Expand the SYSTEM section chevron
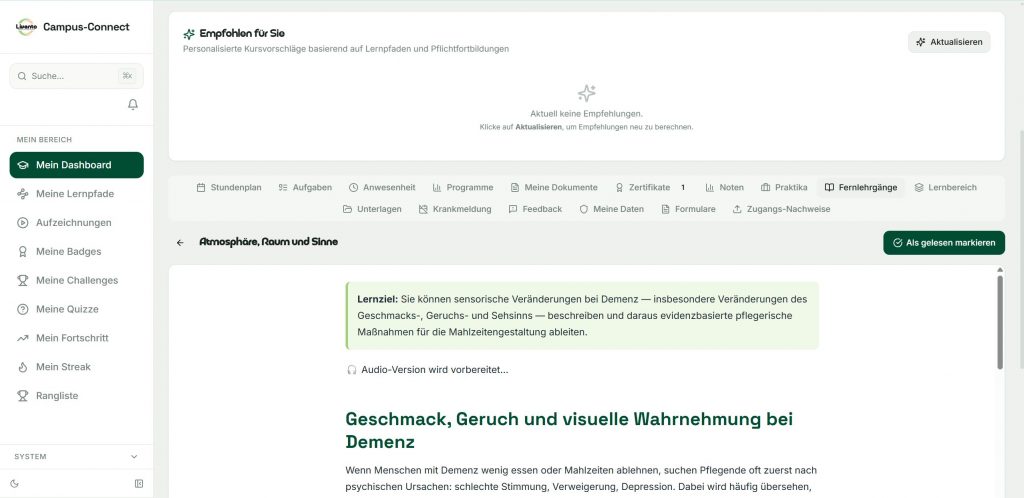This screenshot has width=1024, height=498. (x=135, y=457)
